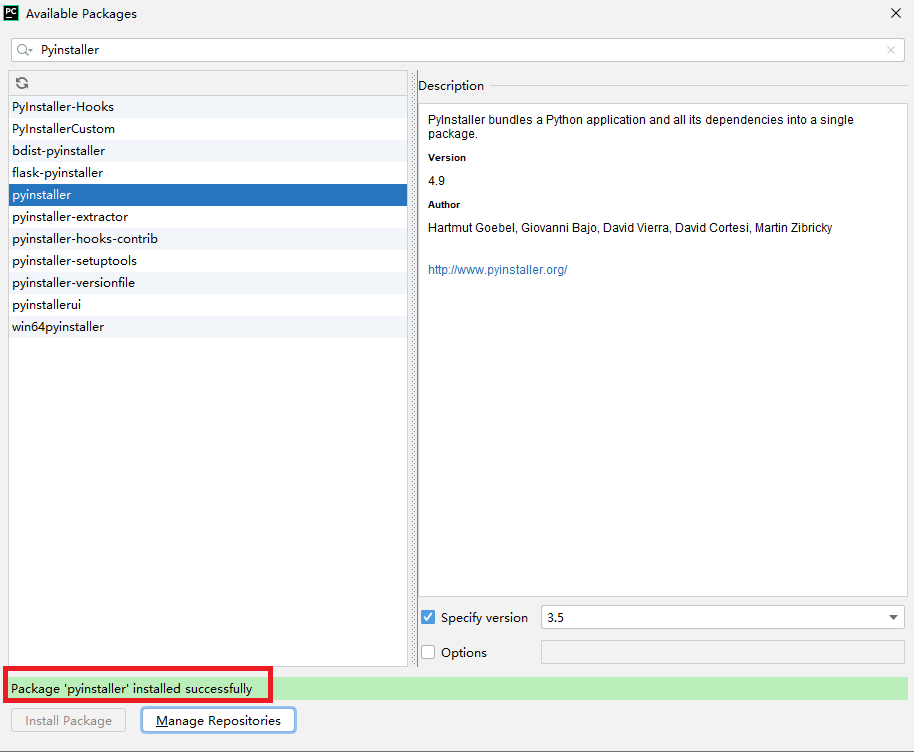The height and width of the screenshot is (756, 914).
Task: Select pyinstaller-setuptools package
Action: pos(208,261)
